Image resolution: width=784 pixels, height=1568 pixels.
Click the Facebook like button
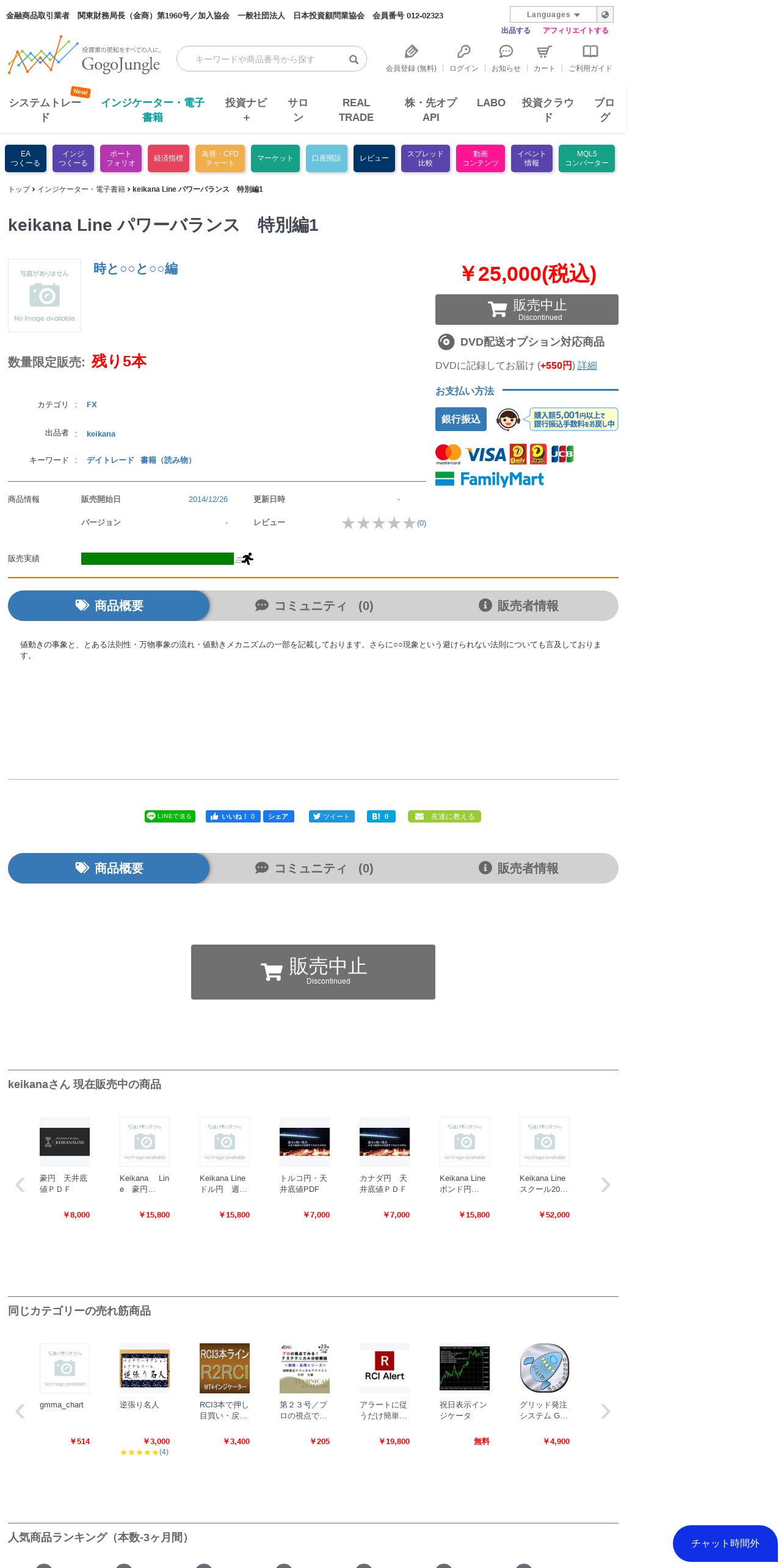coord(233,816)
